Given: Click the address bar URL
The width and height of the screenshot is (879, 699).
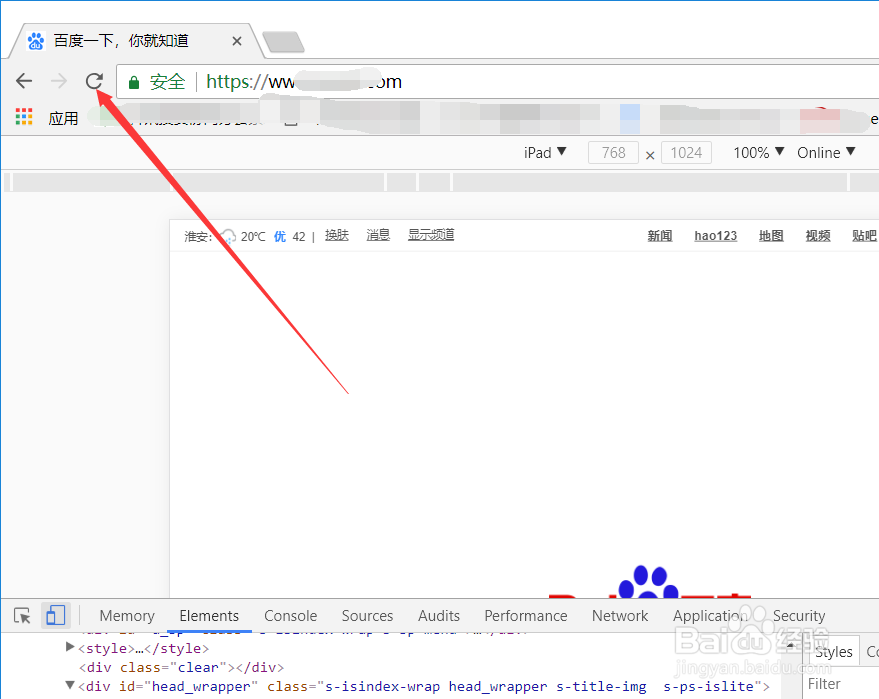Looking at the screenshot, I should pyautogui.click(x=304, y=82).
